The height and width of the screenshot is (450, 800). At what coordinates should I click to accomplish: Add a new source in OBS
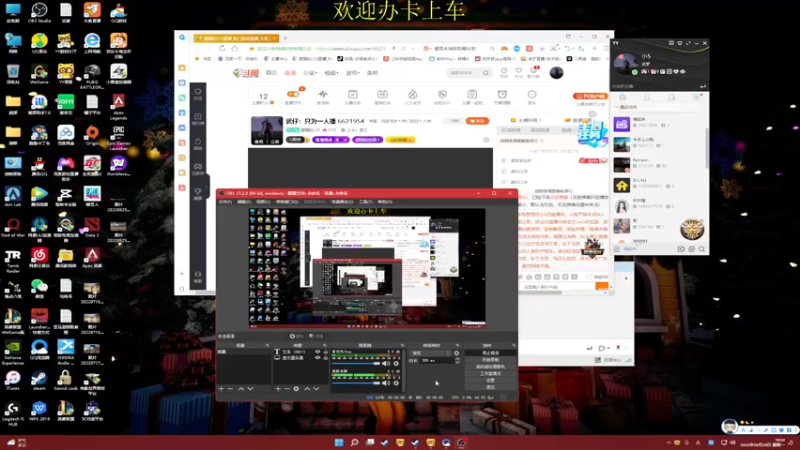point(278,389)
